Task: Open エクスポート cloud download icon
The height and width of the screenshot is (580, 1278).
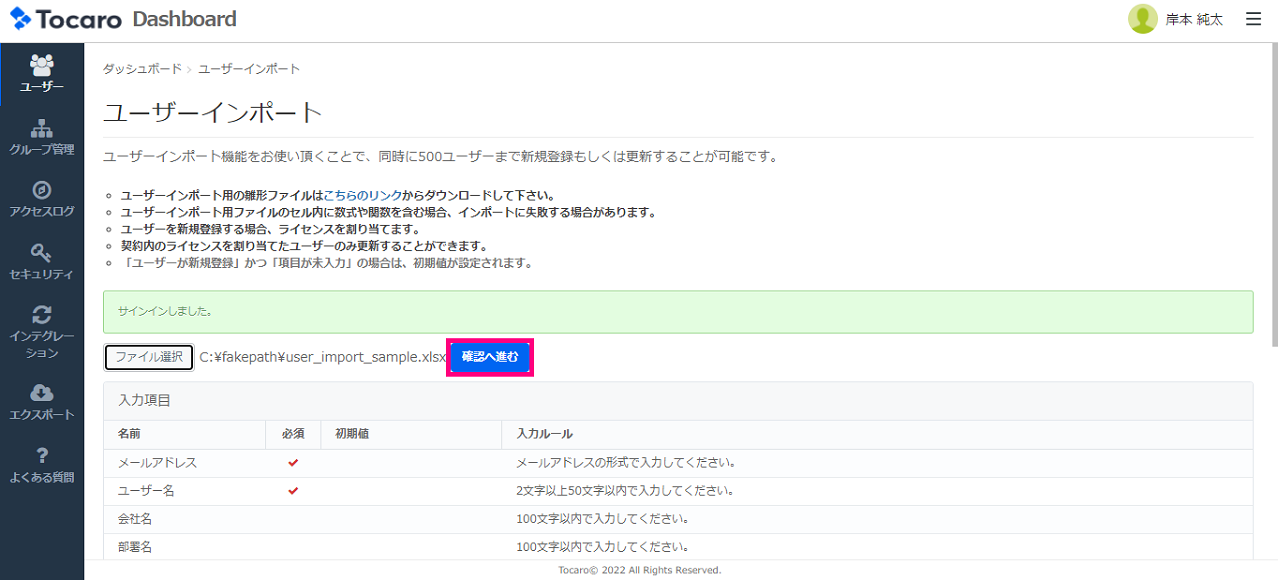Action: (42, 392)
